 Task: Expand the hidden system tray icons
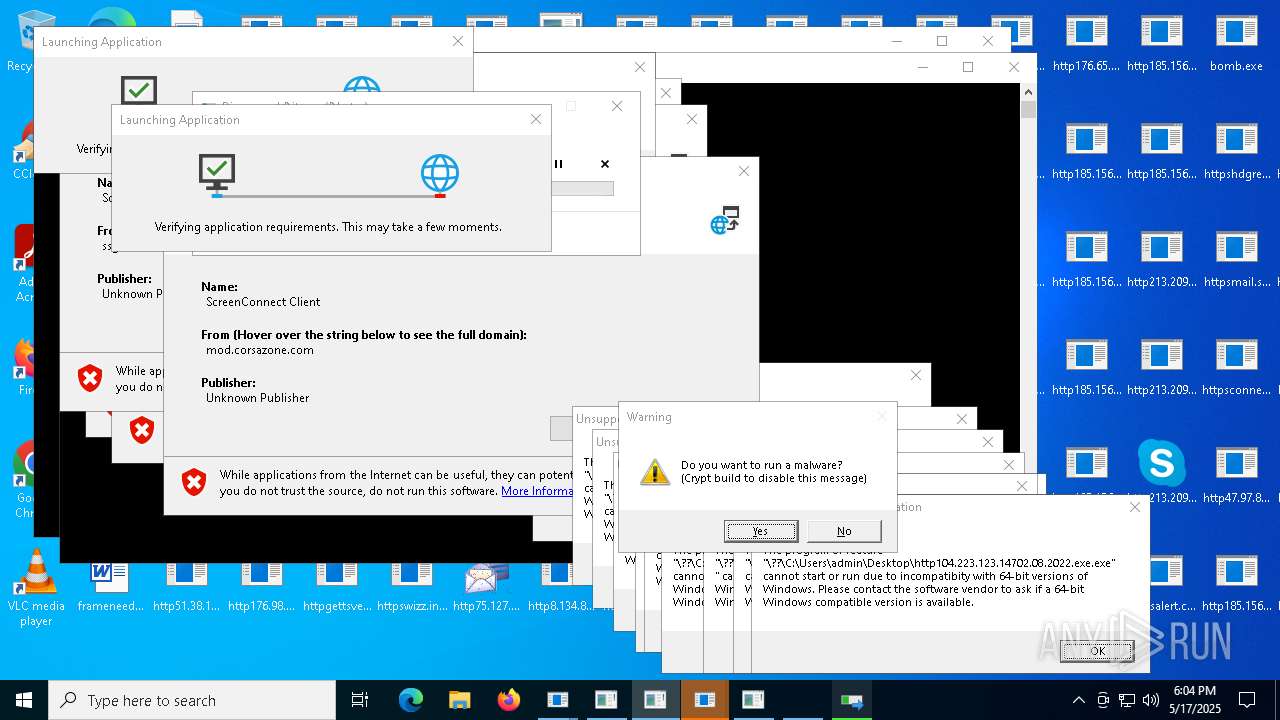[x=1078, y=700]
